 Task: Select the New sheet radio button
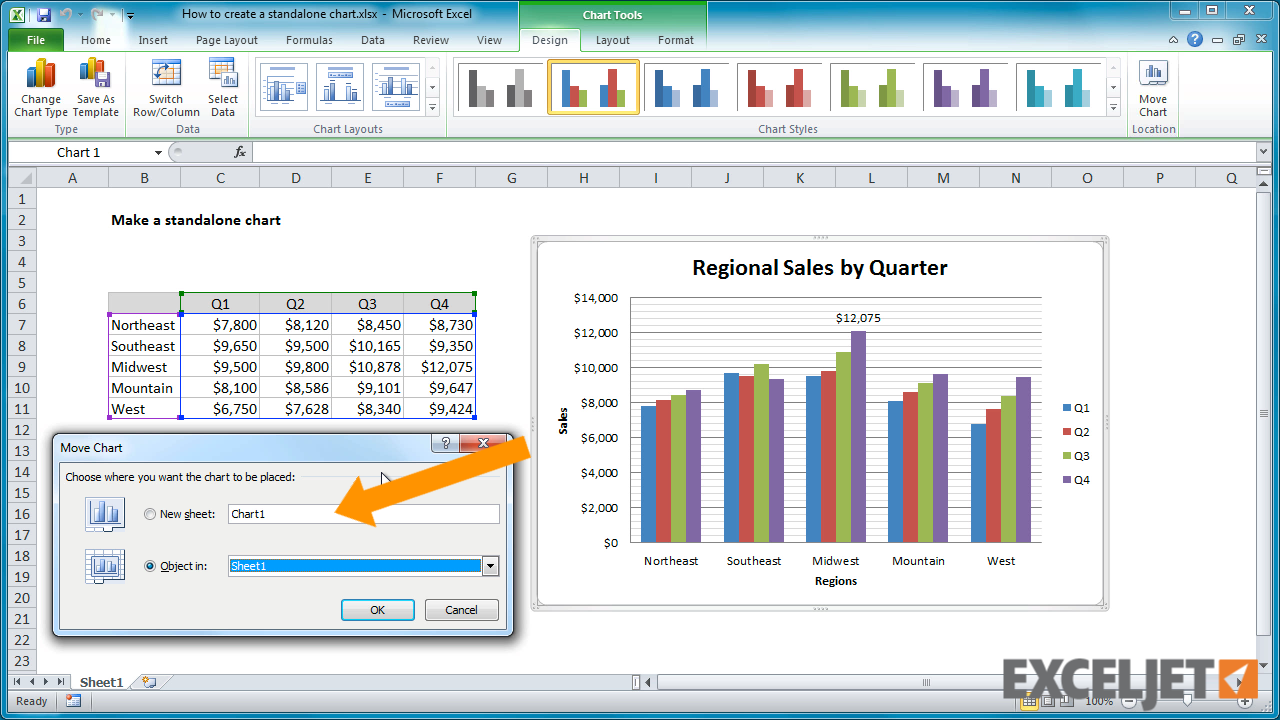[150, 514]
